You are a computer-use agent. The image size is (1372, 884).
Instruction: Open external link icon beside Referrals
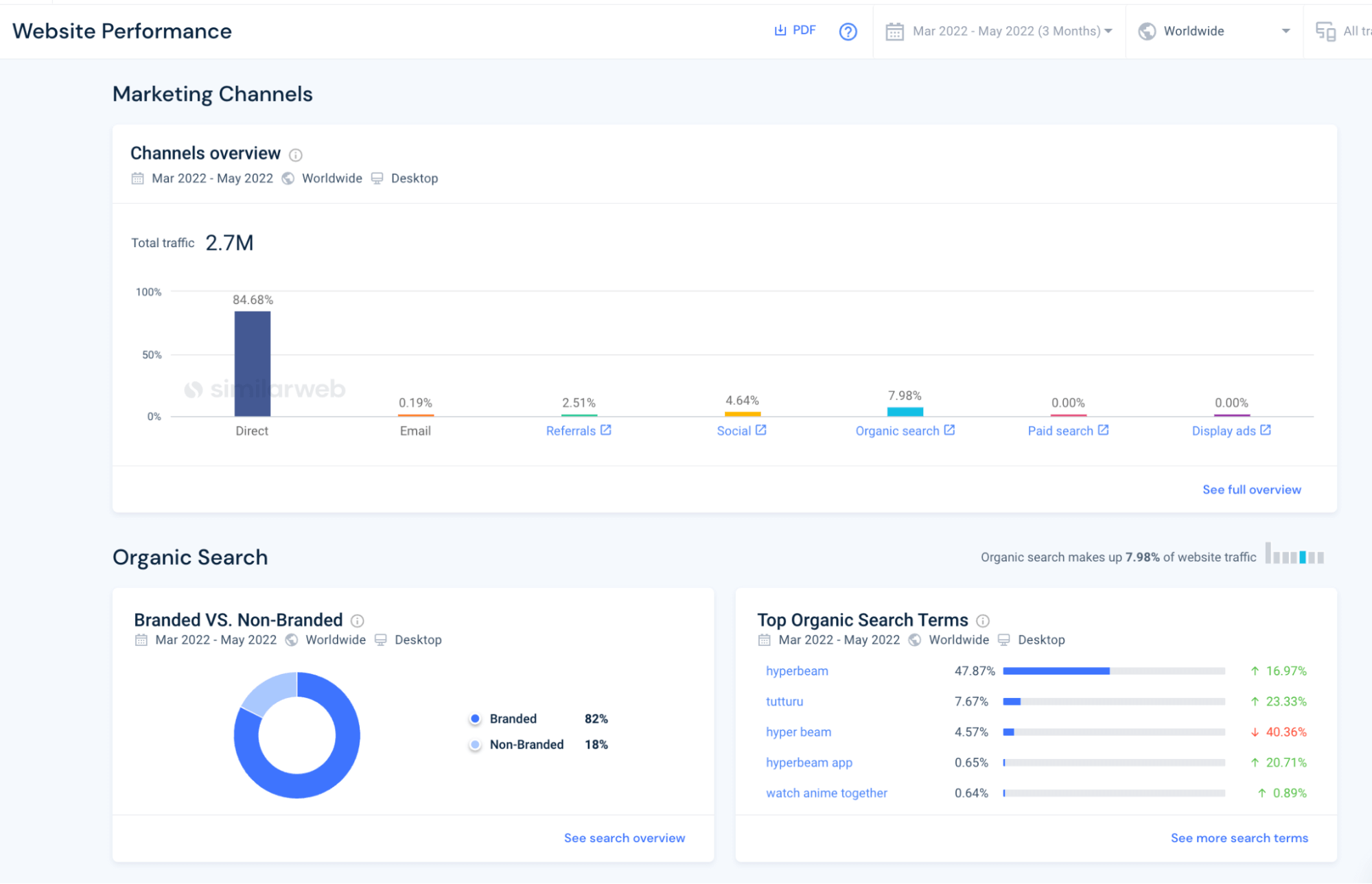606,430
